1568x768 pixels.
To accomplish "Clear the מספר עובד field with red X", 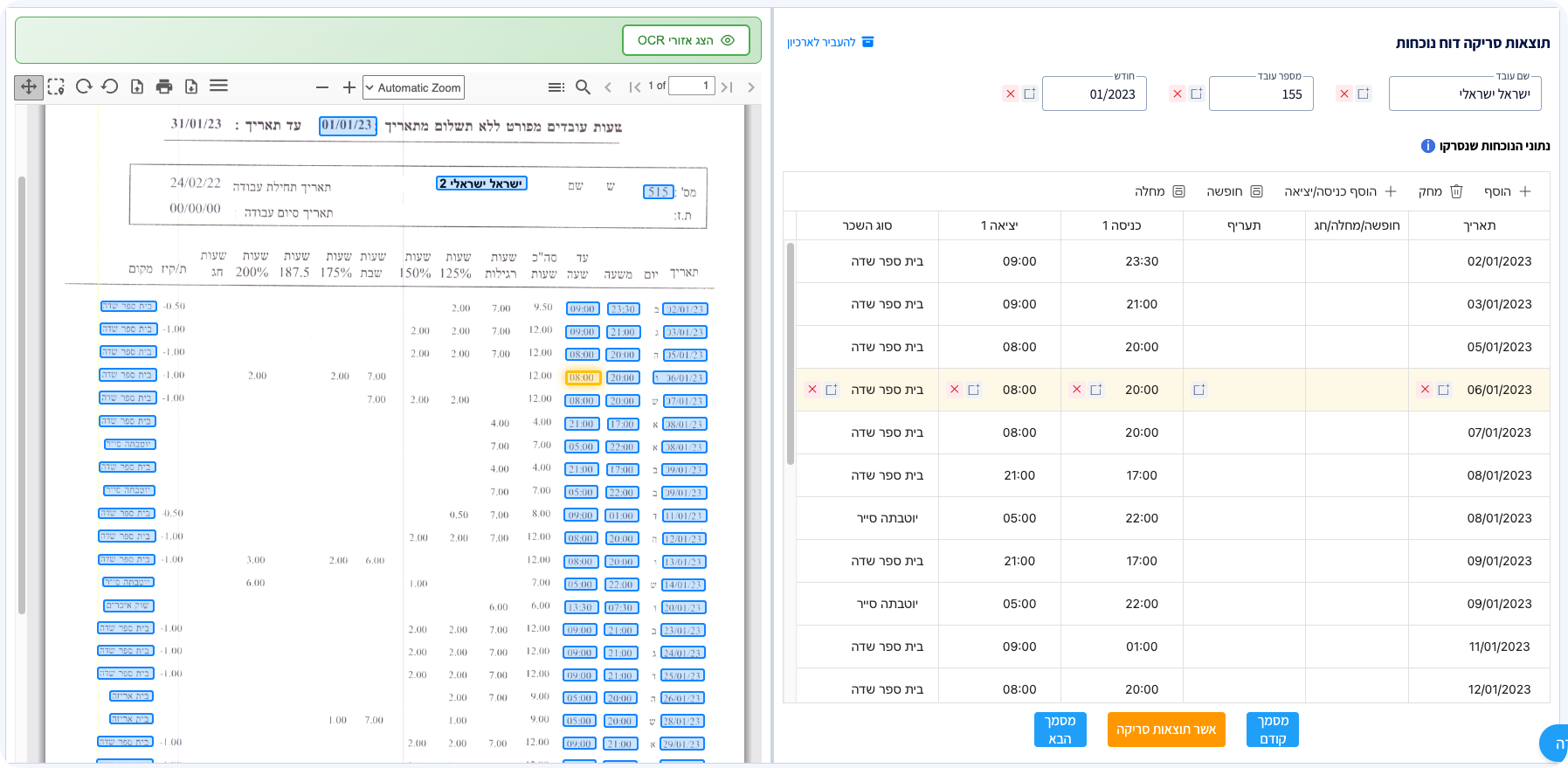I will pyautogui.click(x=1178, y=93).
